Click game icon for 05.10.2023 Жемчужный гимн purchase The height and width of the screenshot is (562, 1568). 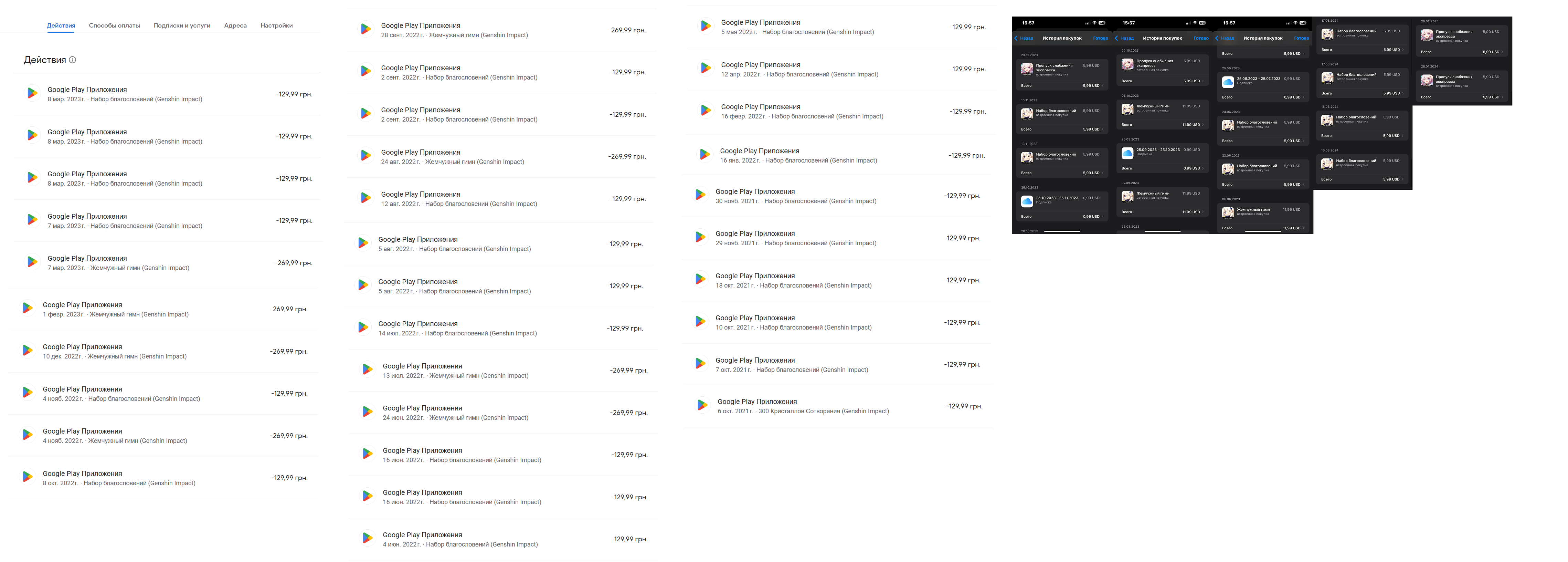pyautogui.click(x=1127, y=109)
